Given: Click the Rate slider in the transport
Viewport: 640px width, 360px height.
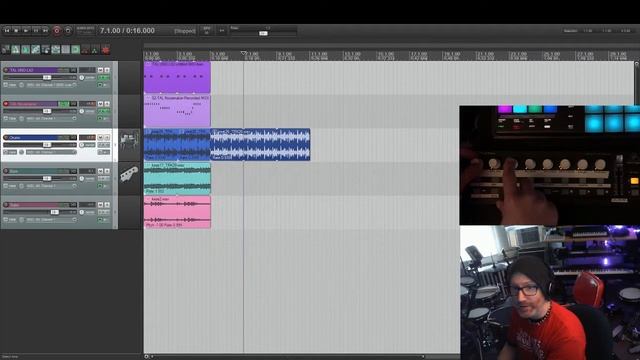Looking at the screenshot, I should coord(263,33).
